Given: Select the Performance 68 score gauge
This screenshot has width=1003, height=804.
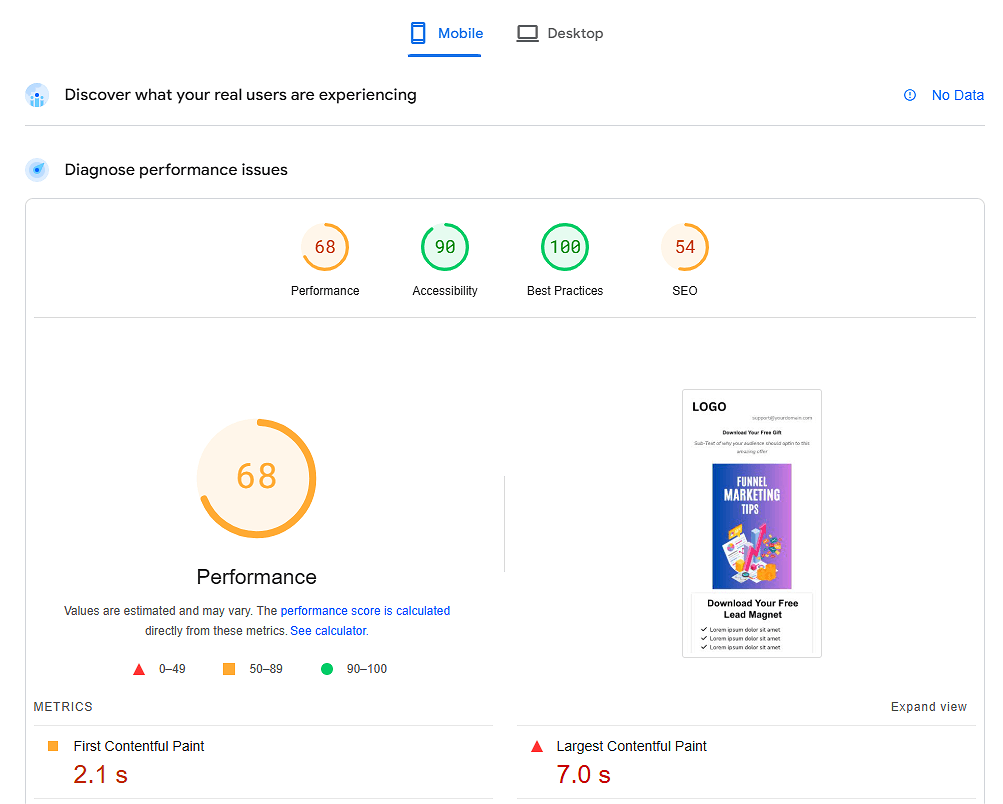Looking at the screenshot, I should coord(325,247).
